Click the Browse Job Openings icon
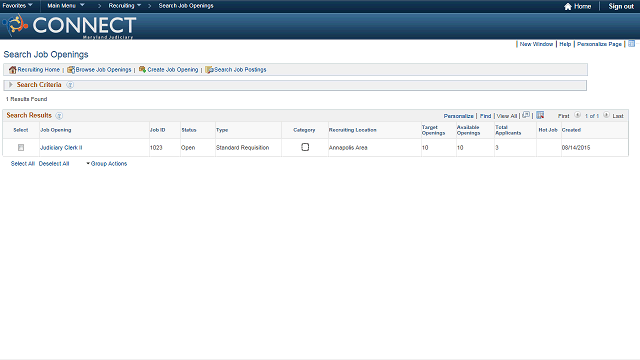The height and width of the screenshot is (360, 640). [71, 70]
